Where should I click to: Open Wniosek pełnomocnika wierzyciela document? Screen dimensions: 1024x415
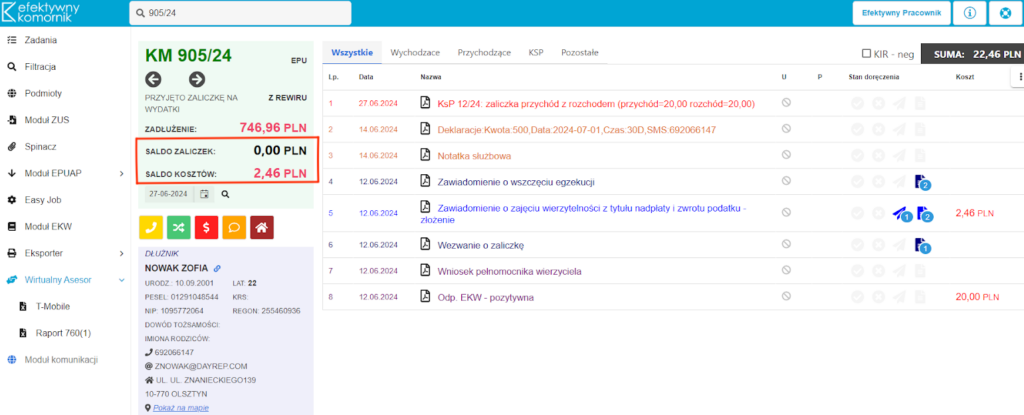[509, 271]
